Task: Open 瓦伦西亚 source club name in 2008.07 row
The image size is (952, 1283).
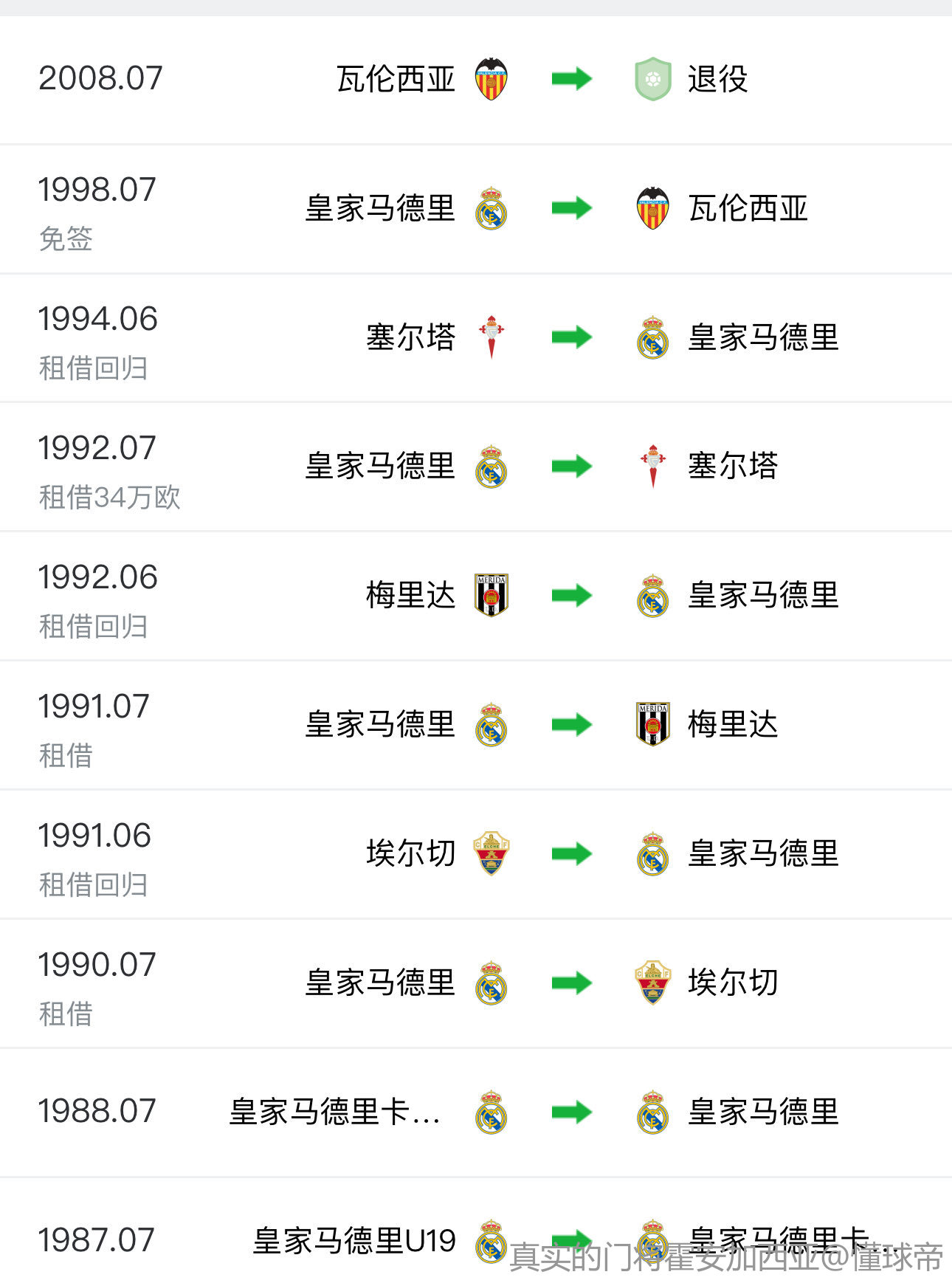Action: pyautogui.click(x=396, y=79)
